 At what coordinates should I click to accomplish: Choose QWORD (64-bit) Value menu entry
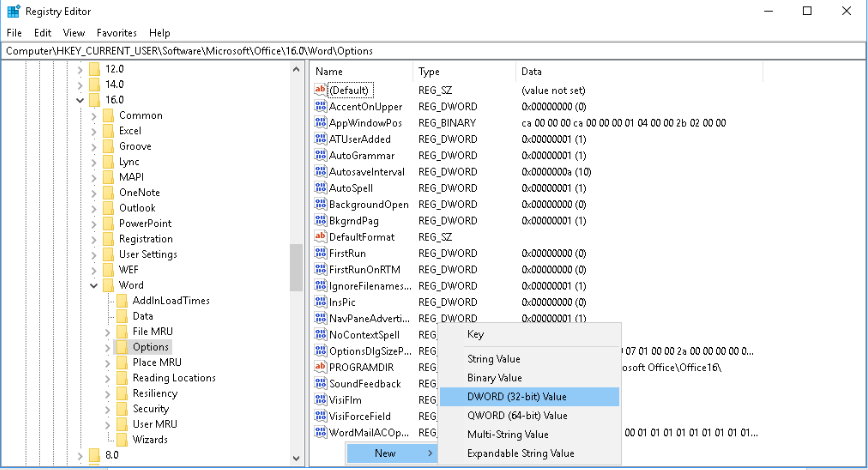click(529, 415)
